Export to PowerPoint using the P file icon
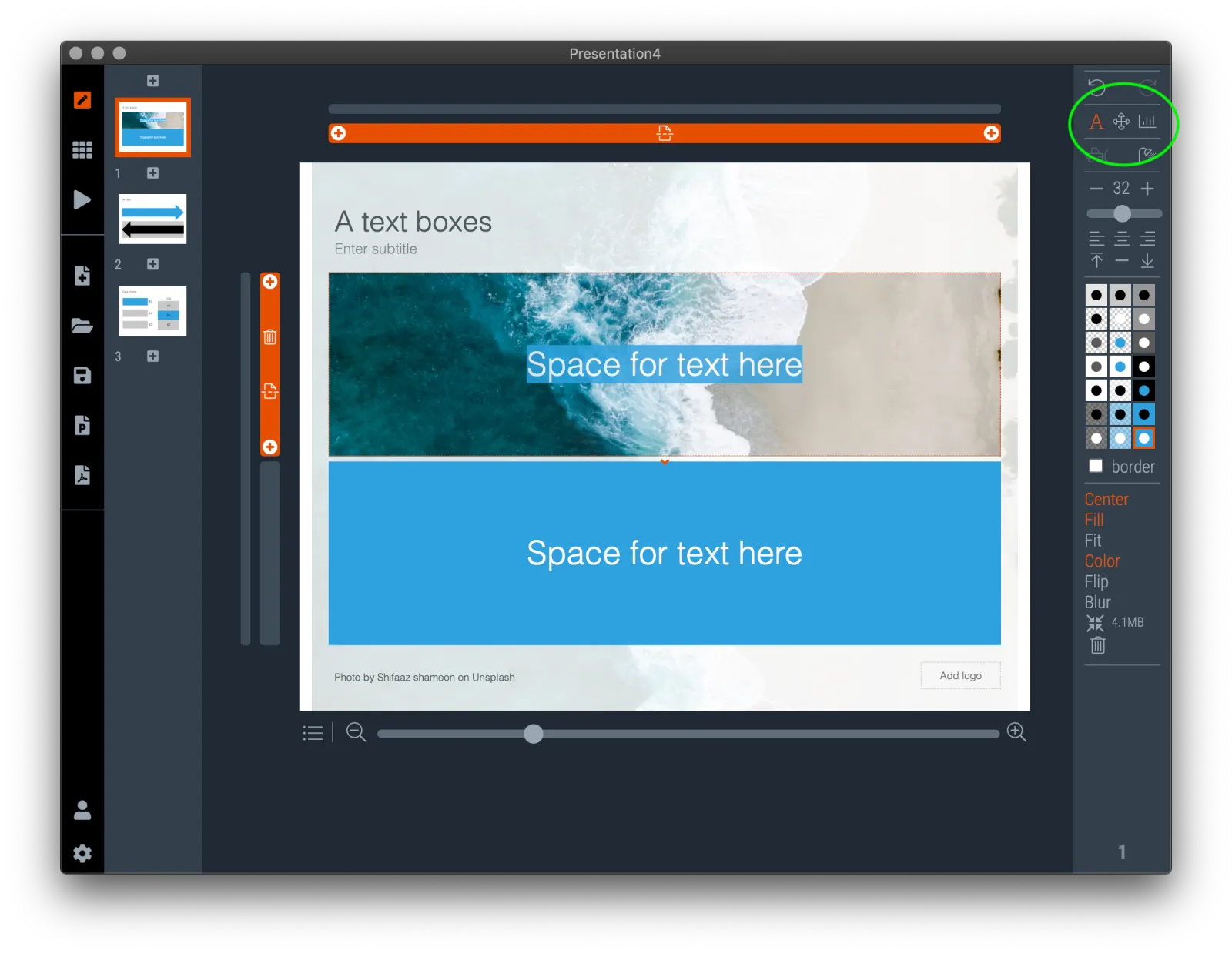The image size is (1232, 954). [82, 426]
